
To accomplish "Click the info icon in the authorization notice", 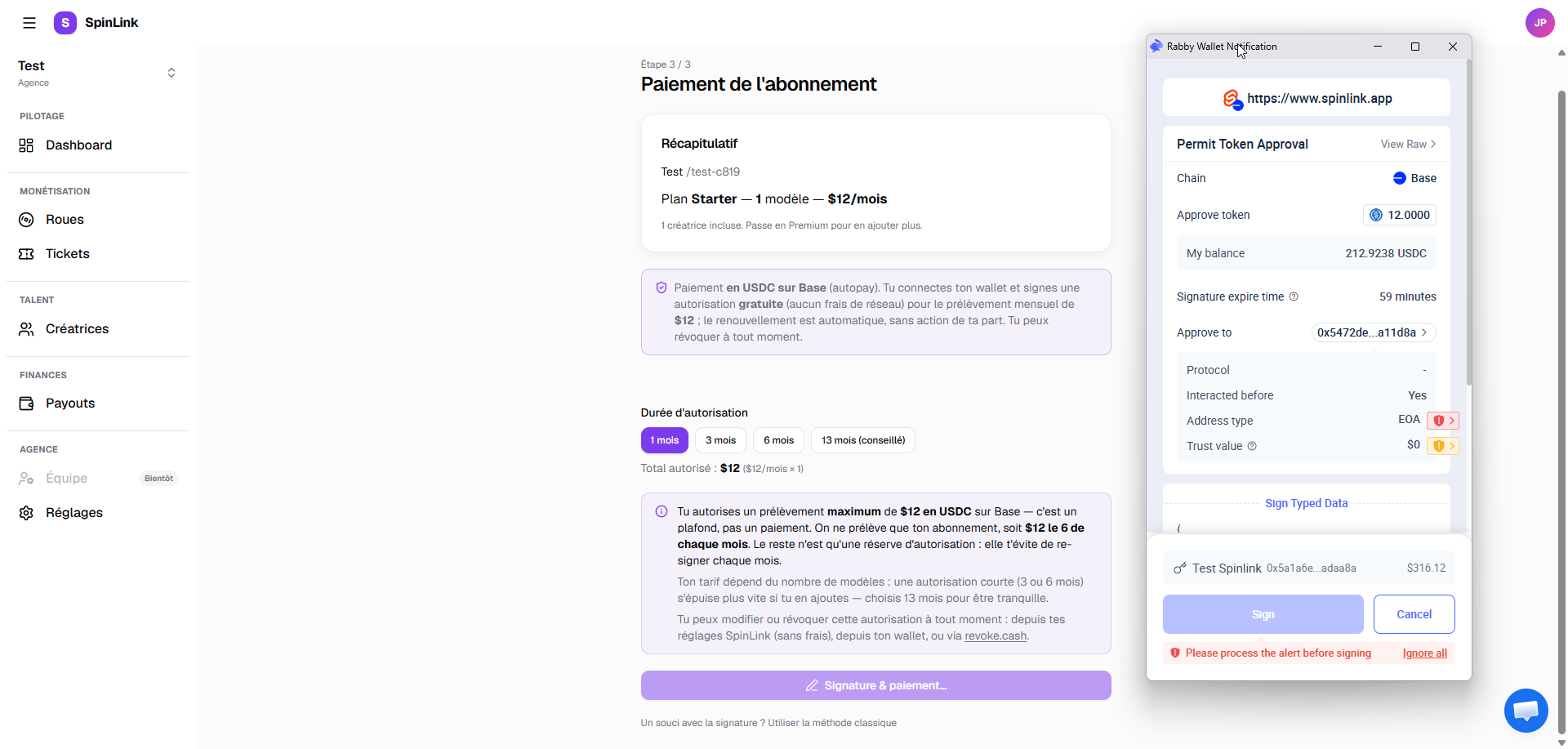I will point(661,511).
